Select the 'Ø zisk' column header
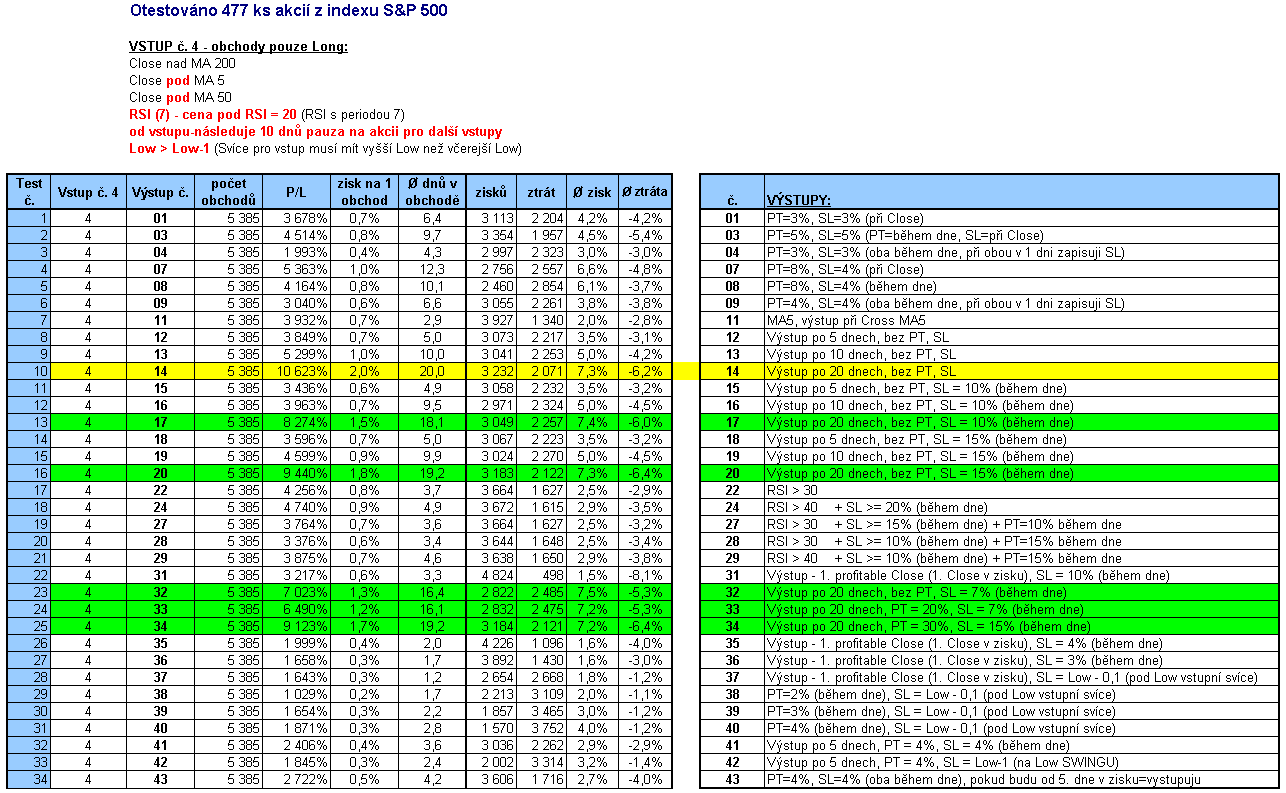This screenshot has width=1286, height=793. click(x=593, y=192)
